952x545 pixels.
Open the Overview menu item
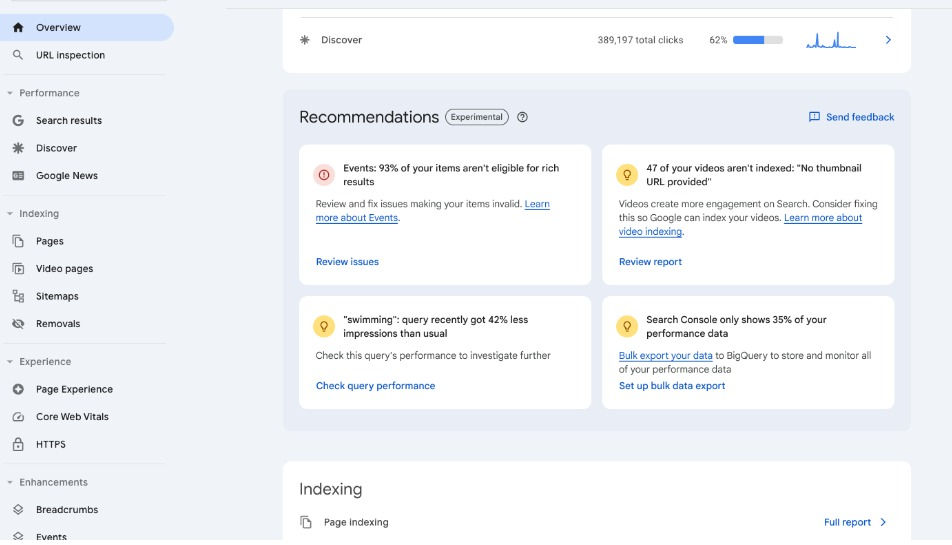(87, 27)
